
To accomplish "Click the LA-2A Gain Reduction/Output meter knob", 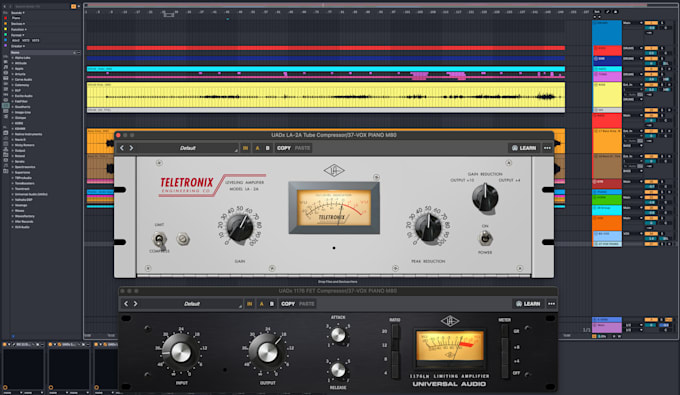I will coord(485,198).
